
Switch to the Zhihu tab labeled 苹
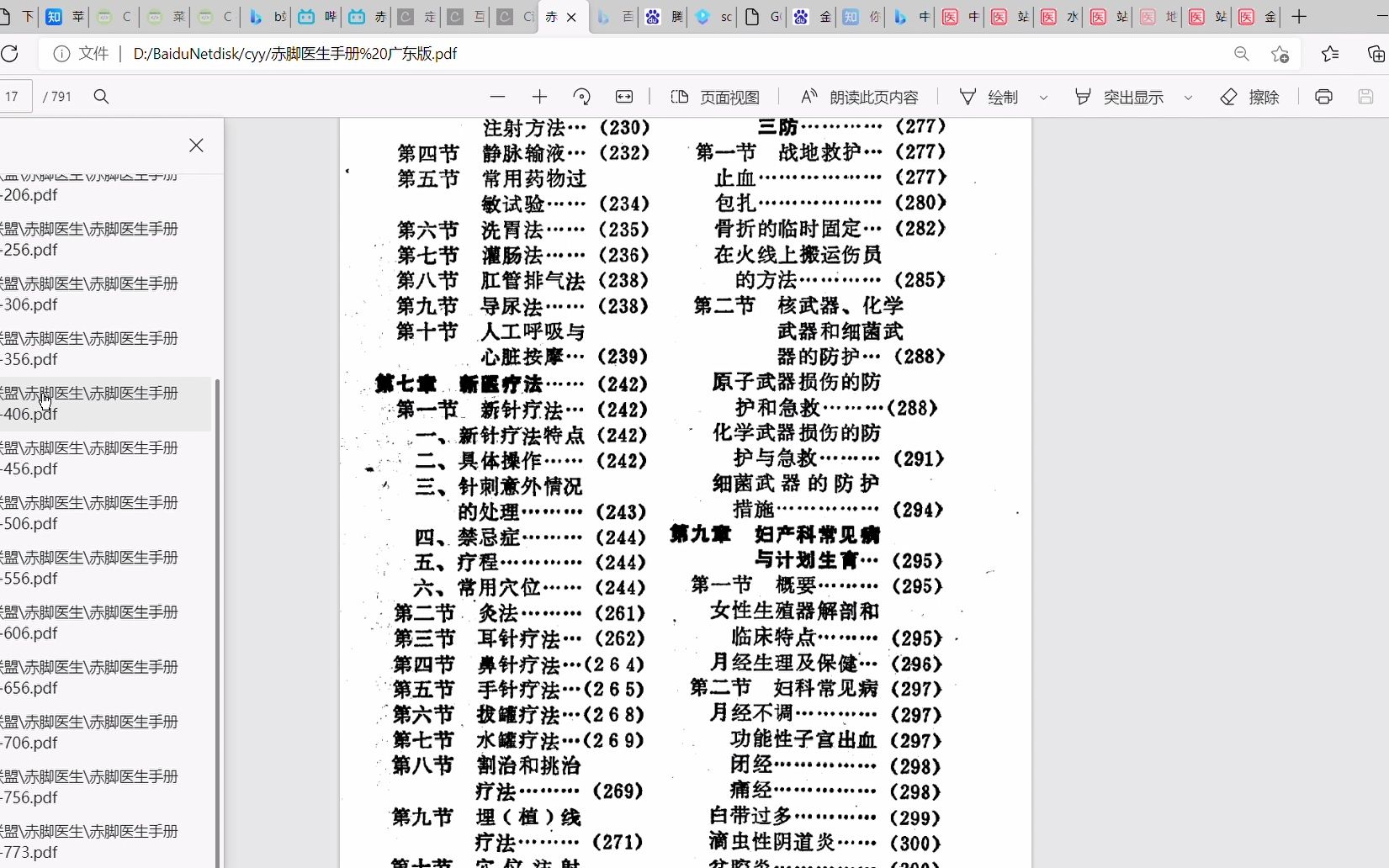66,17
